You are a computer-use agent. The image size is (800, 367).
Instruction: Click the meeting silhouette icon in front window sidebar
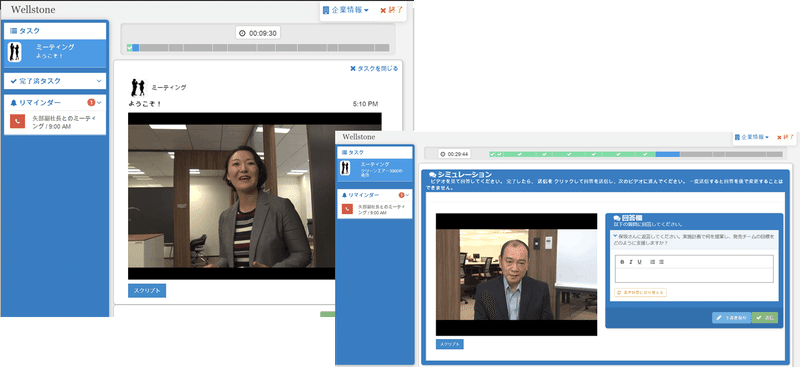pyautogui.click(x=346, y=167)
